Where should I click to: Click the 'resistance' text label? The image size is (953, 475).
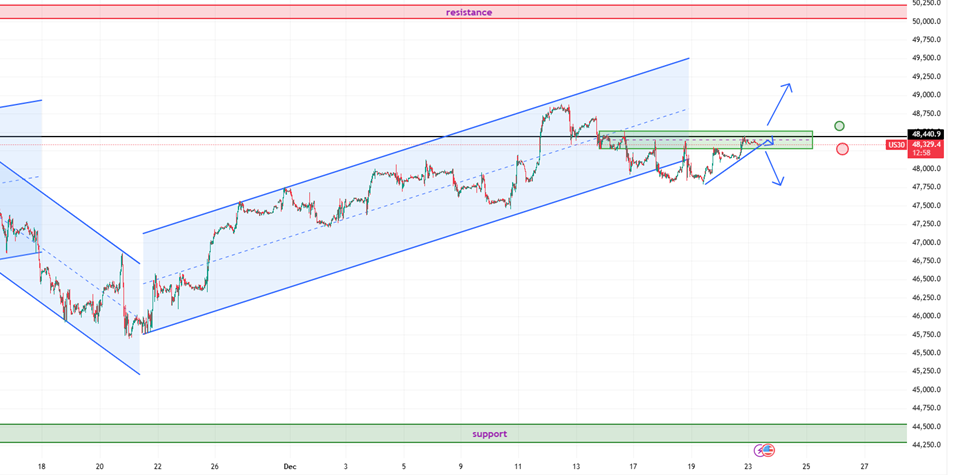point(469,12)
